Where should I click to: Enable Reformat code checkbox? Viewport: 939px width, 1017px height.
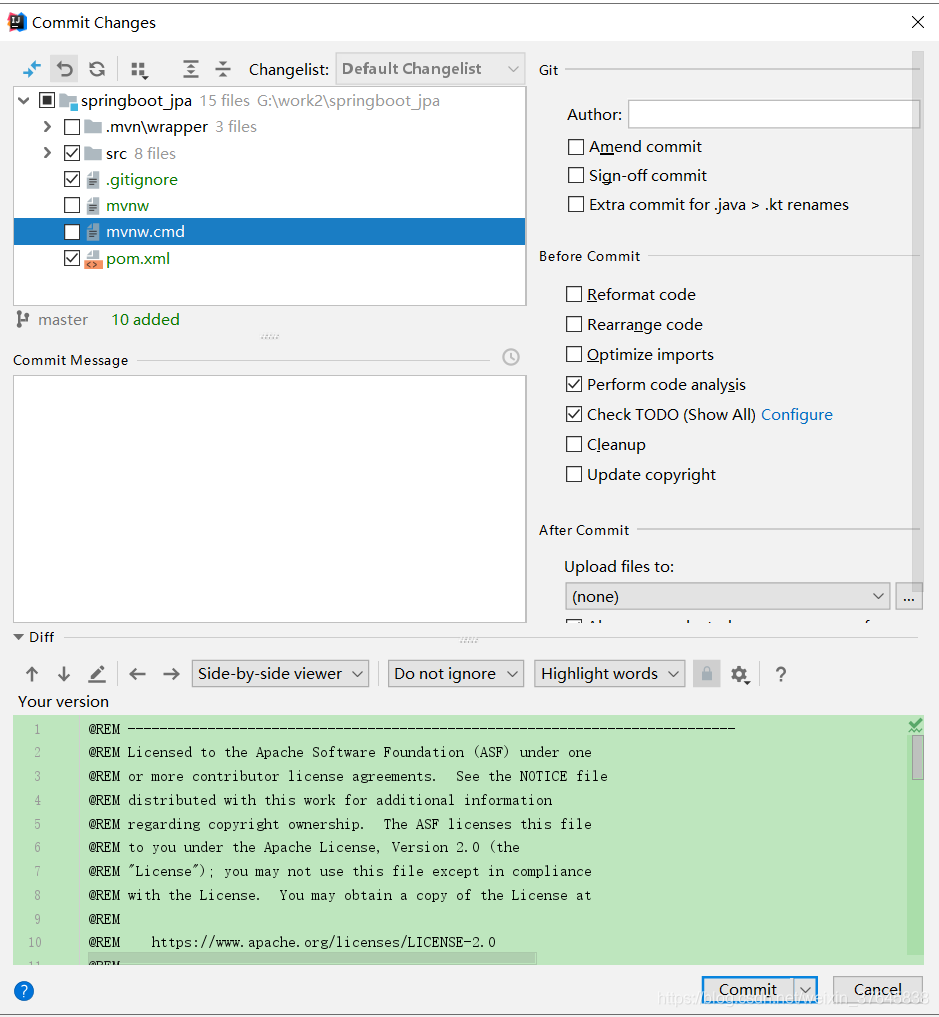574,294
